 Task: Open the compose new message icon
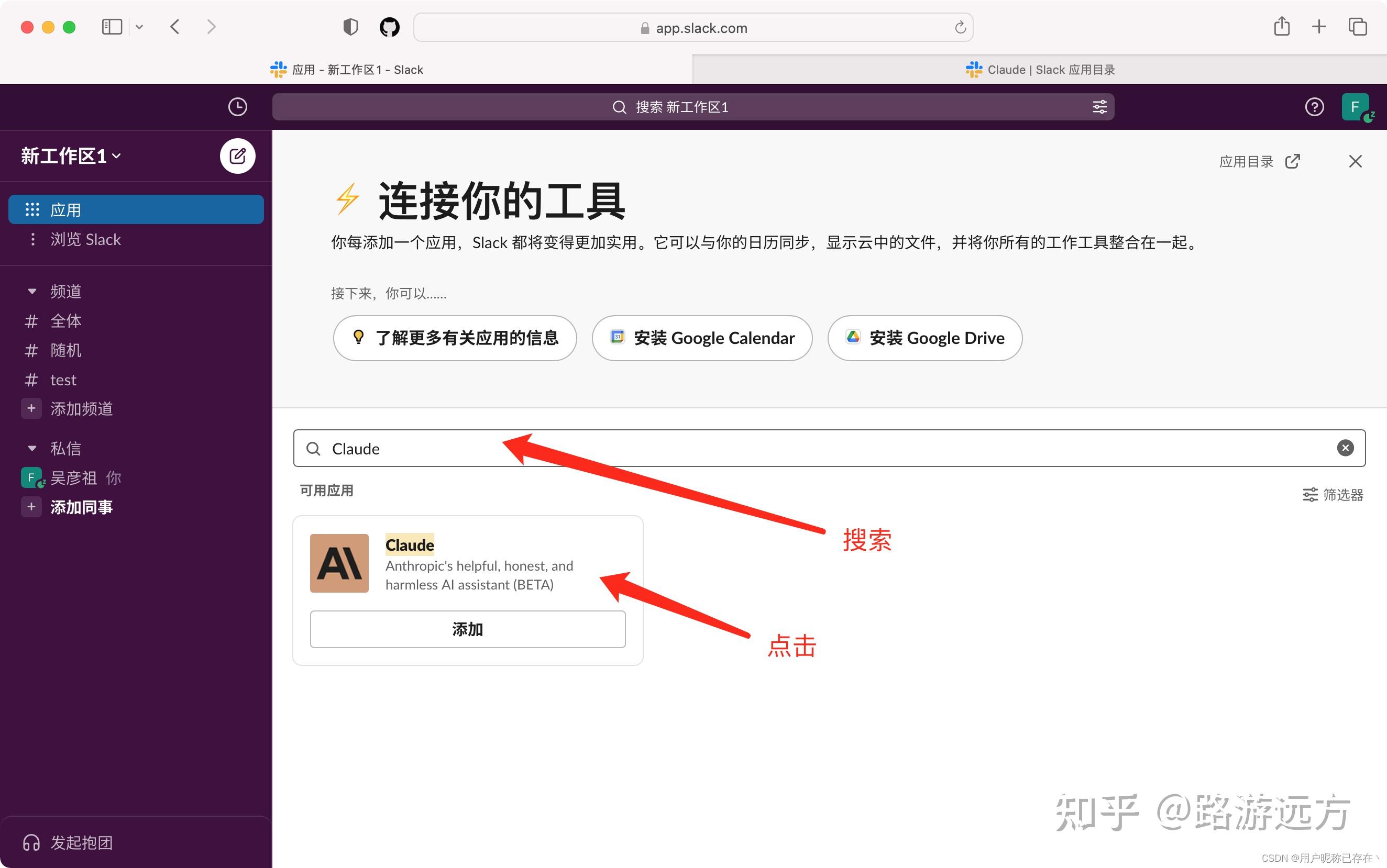237,155
